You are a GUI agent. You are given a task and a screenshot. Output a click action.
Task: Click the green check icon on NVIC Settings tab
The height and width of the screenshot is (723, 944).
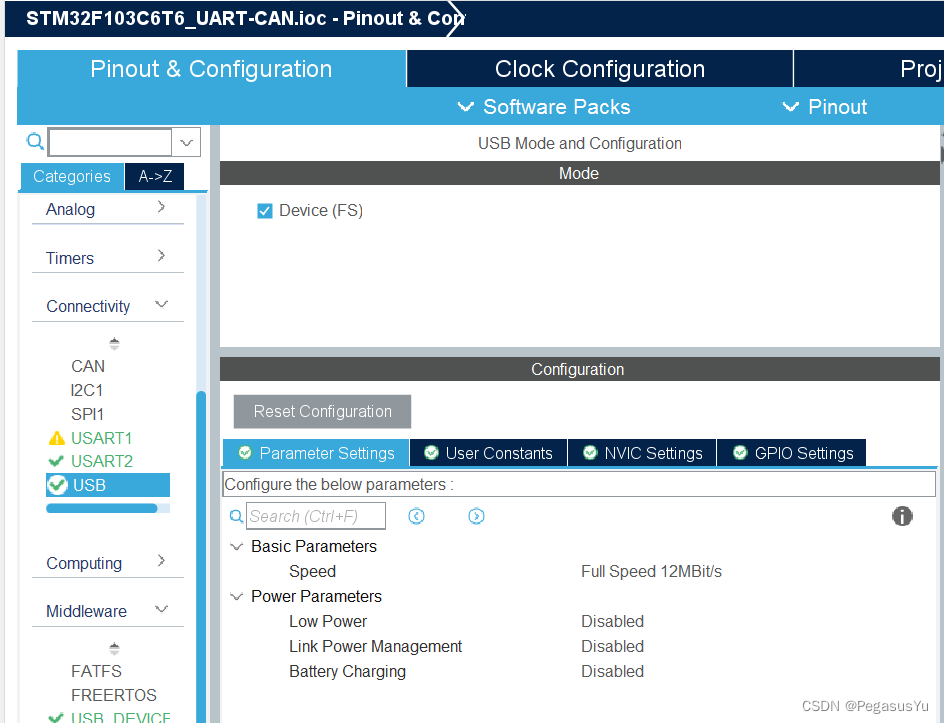click(x=590, y=453)
